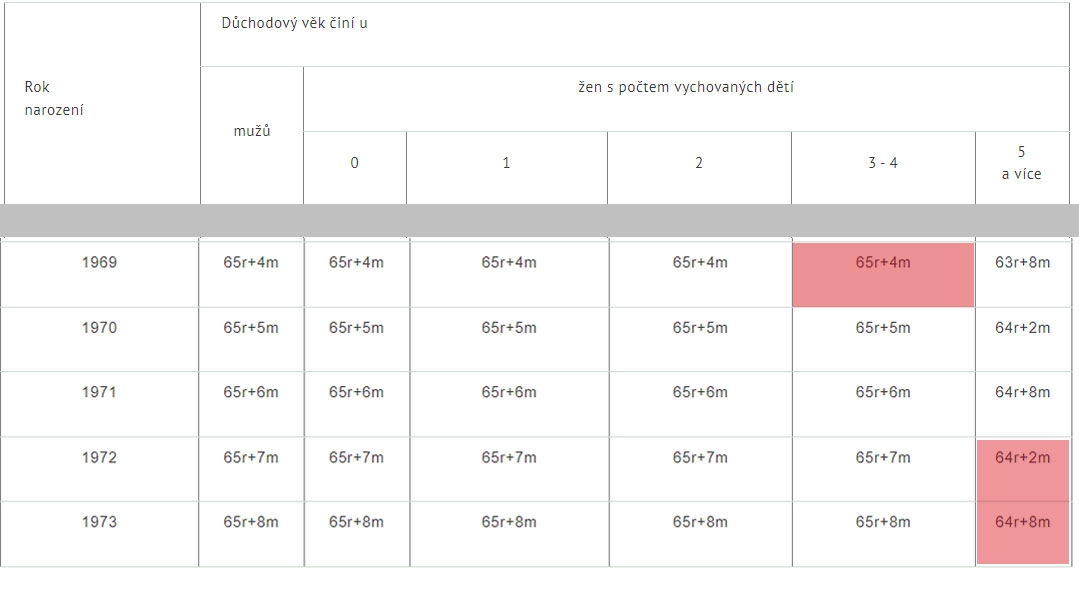Click the 'Rok narození' header cell
The image size is (1079, 600).
(103, 103)
